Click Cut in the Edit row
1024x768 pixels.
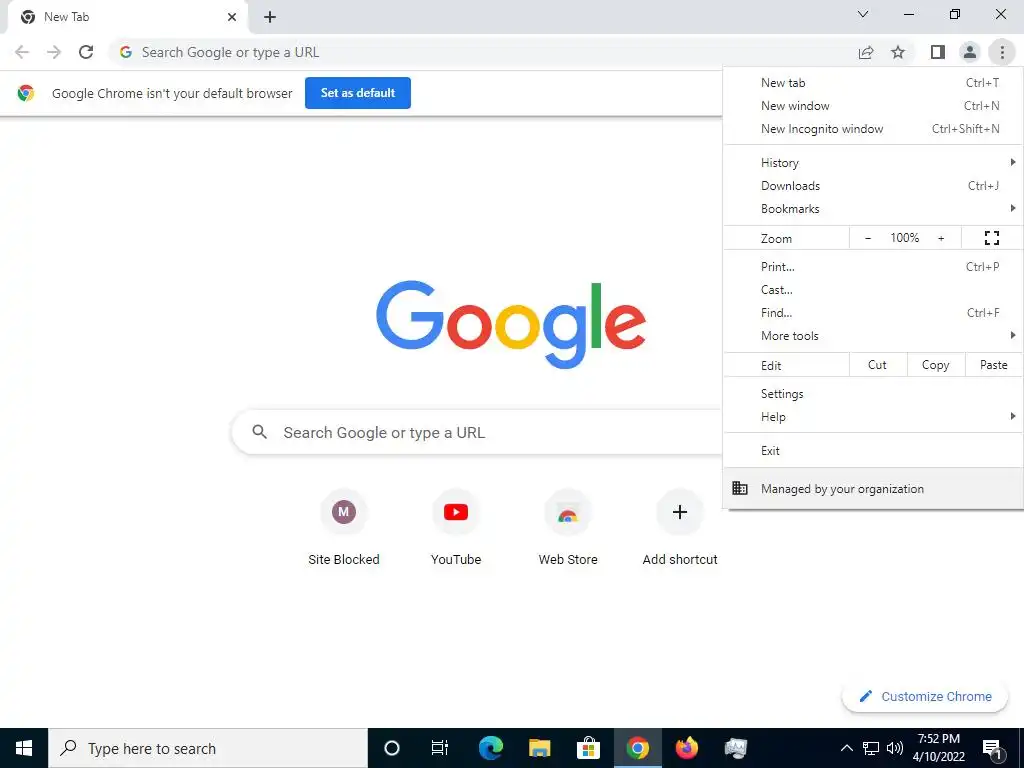click(x=878, y=365)
